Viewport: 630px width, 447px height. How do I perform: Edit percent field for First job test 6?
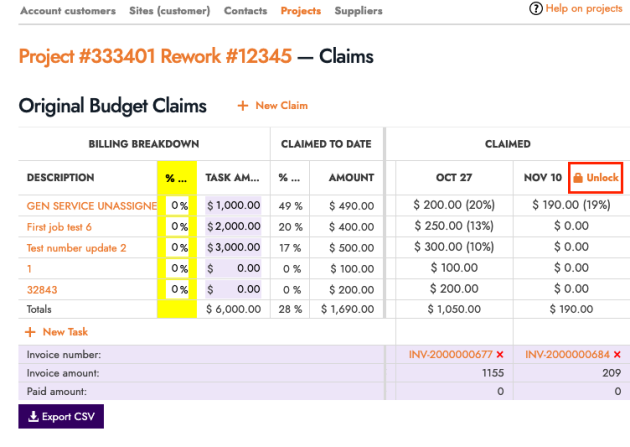click(178, 226)
